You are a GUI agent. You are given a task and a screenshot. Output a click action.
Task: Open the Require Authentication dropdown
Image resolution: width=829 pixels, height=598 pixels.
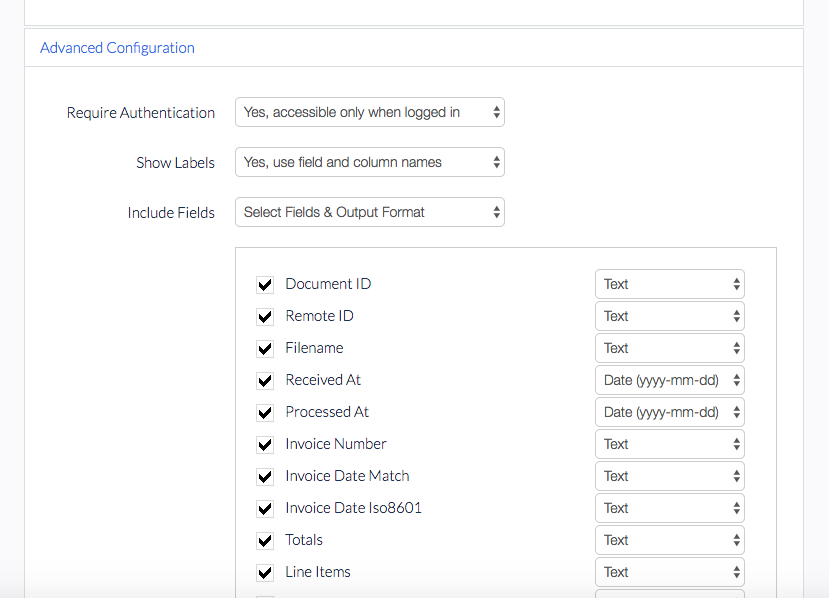click(370, 112)
